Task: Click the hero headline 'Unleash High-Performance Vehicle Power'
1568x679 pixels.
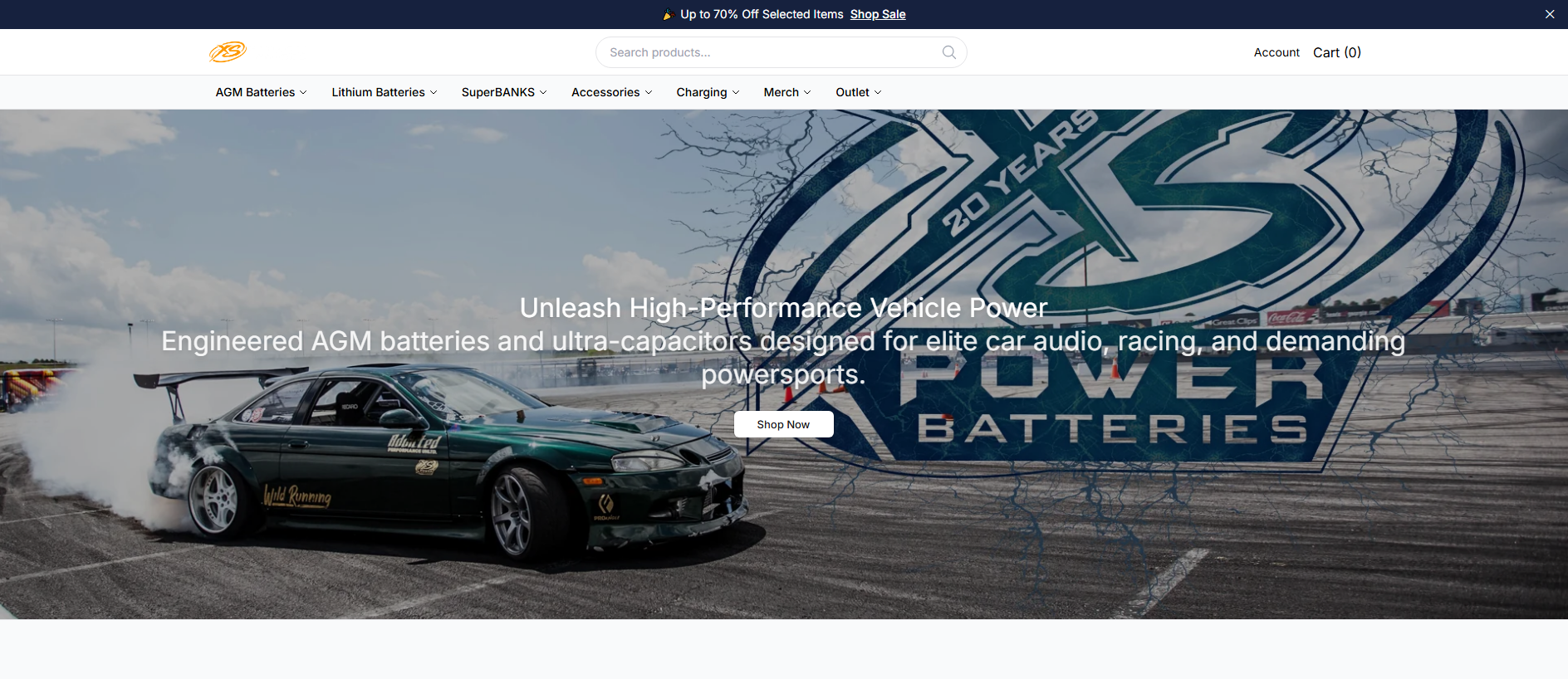Action: point(783,308)
